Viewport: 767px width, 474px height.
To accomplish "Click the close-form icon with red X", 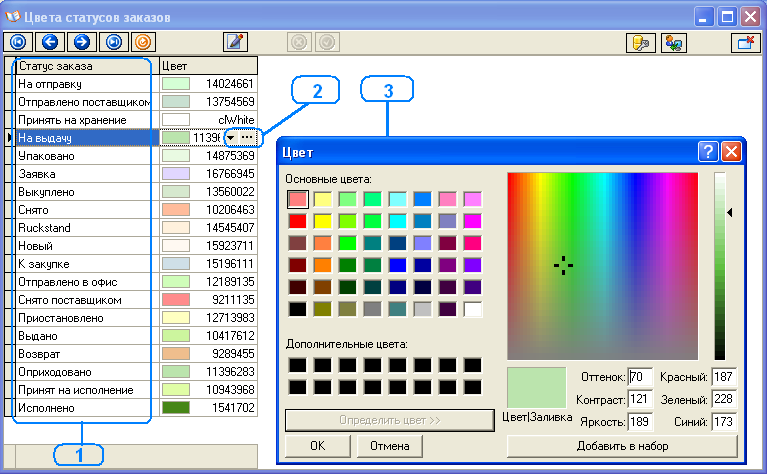I will pyautogui.click(x=744, y=42).
